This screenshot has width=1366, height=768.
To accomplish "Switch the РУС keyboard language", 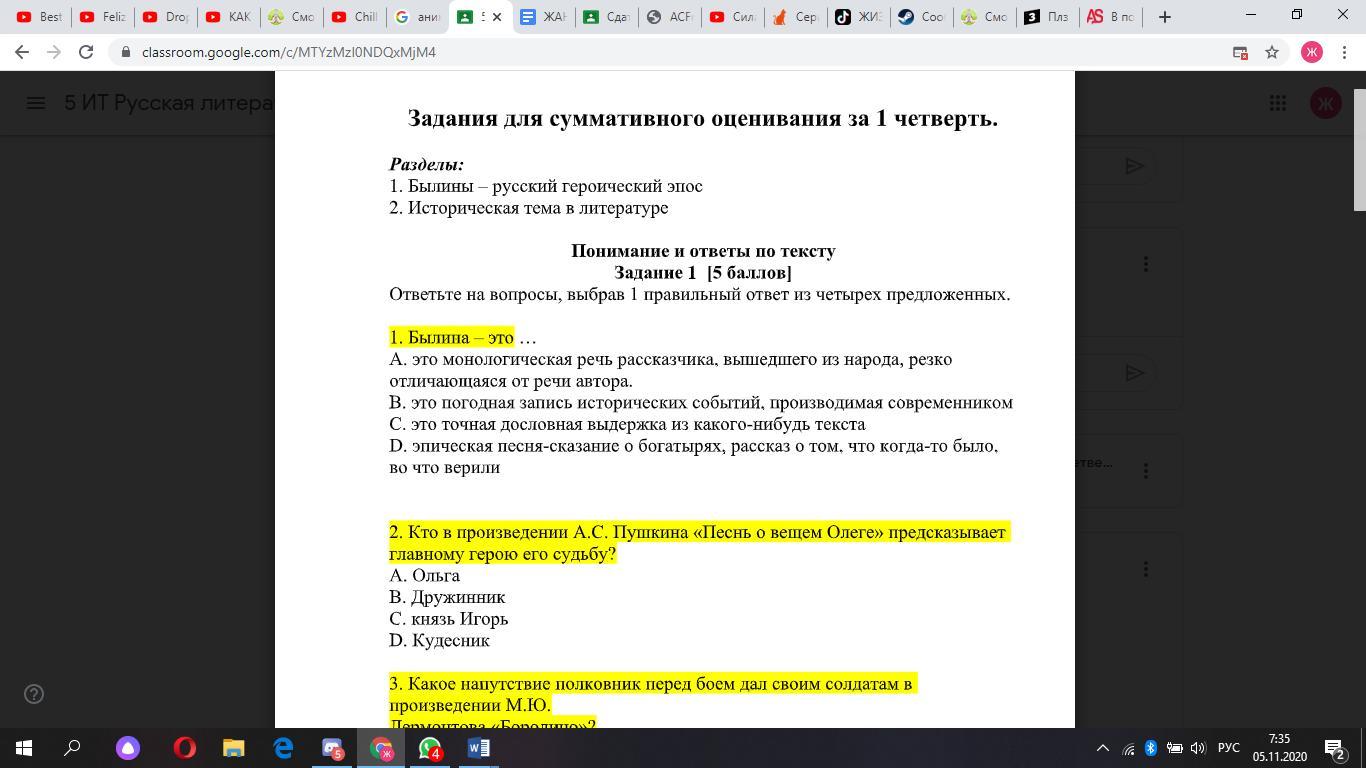I will (x=1228, y=748).
